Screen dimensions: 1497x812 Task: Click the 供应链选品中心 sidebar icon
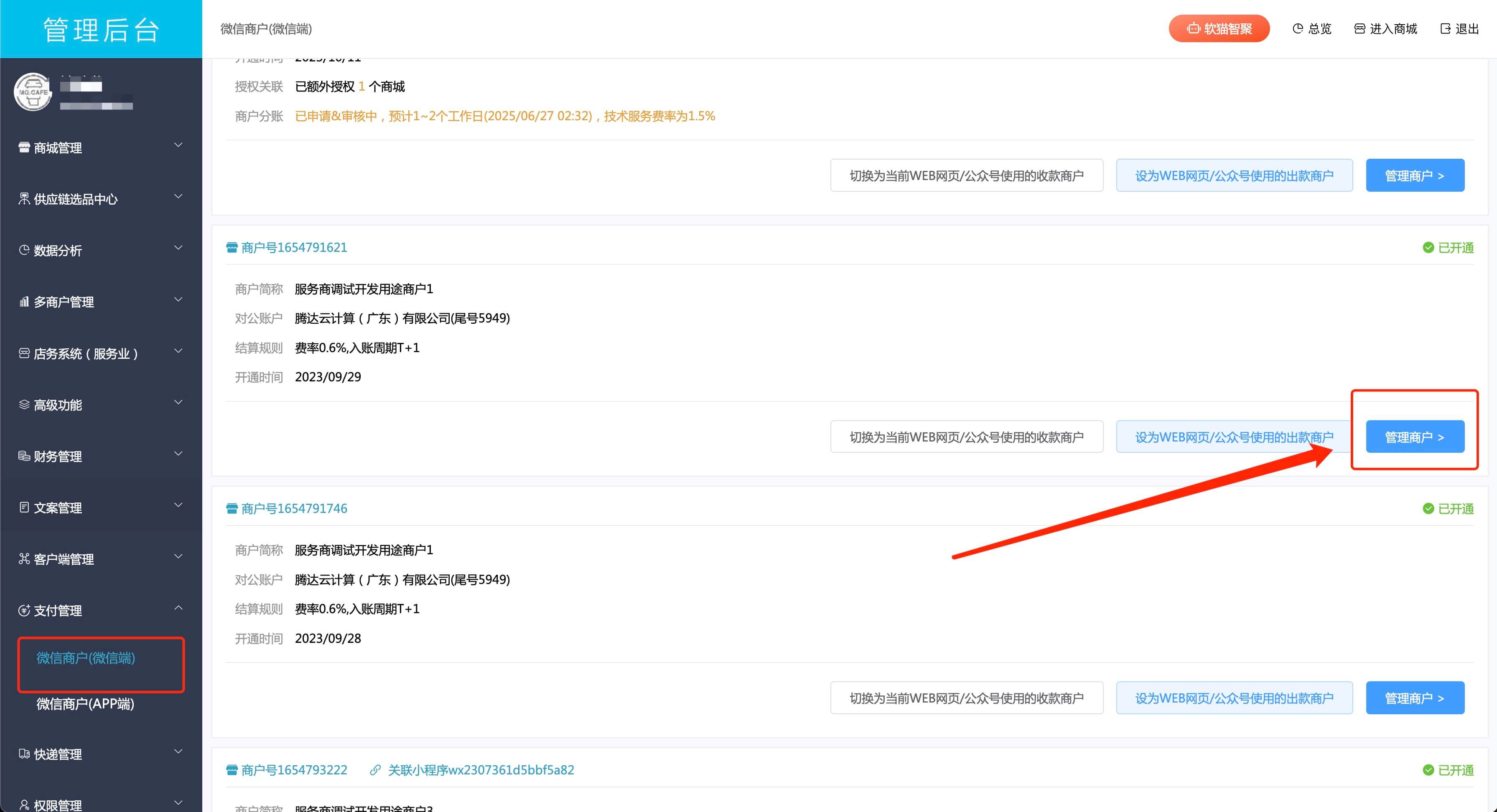click(24, 199)
